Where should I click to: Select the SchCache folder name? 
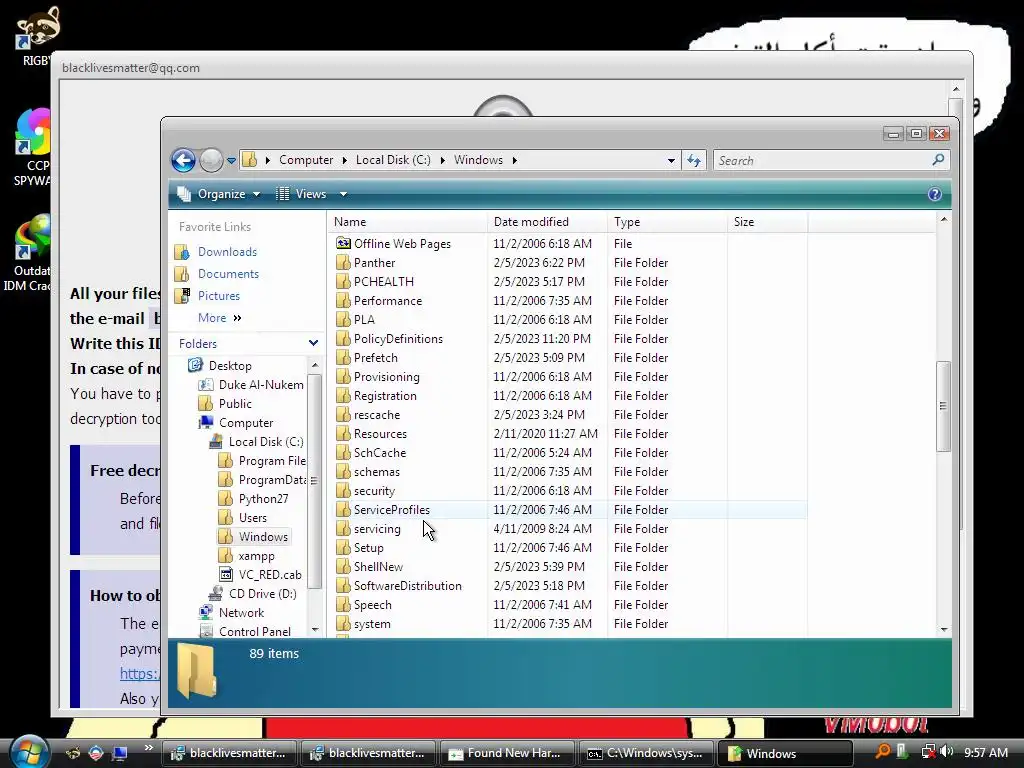pyautogui.click(x=379, y=453)
